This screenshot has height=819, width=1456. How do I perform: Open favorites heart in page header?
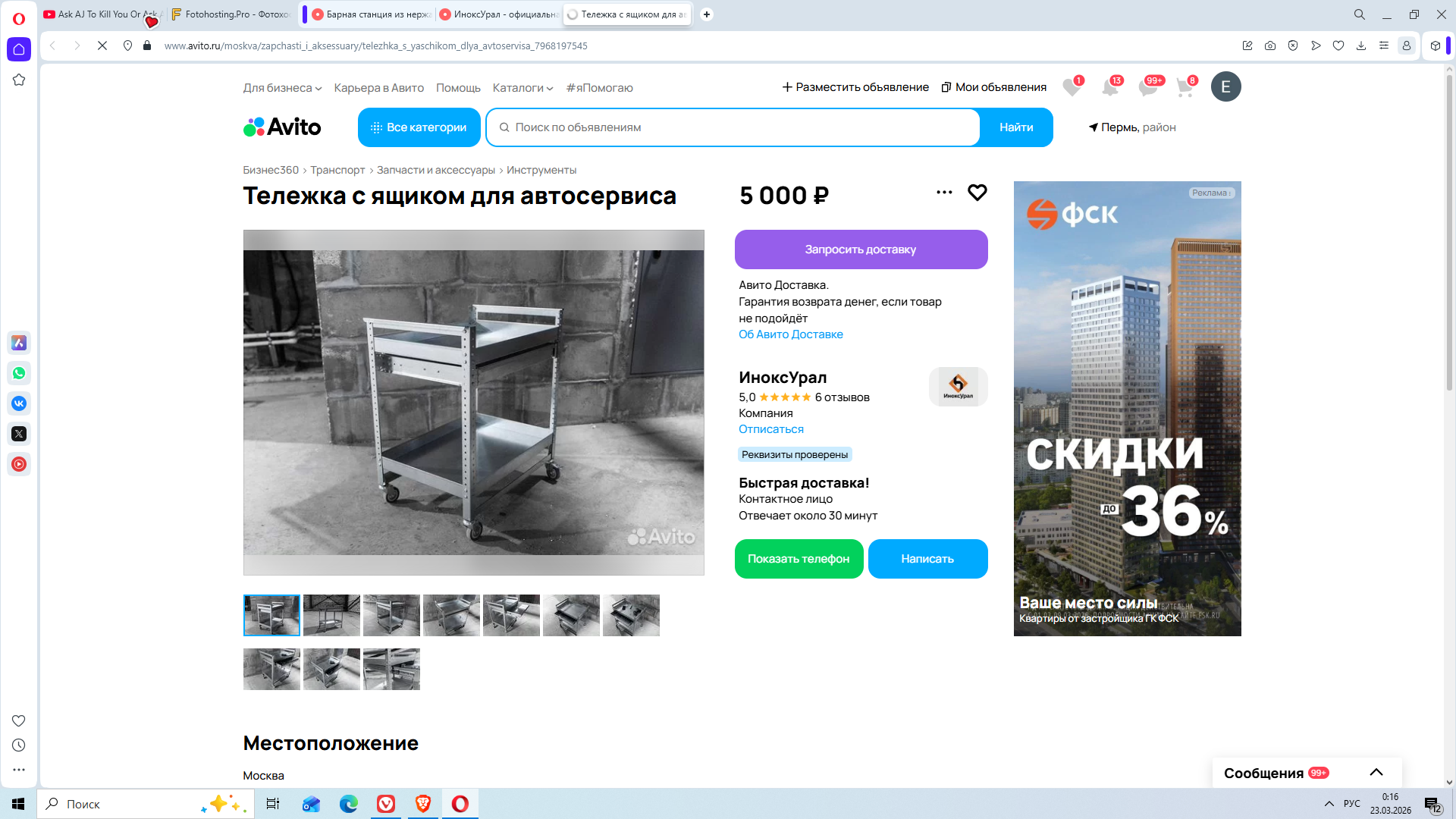(x=1071, y=87)
